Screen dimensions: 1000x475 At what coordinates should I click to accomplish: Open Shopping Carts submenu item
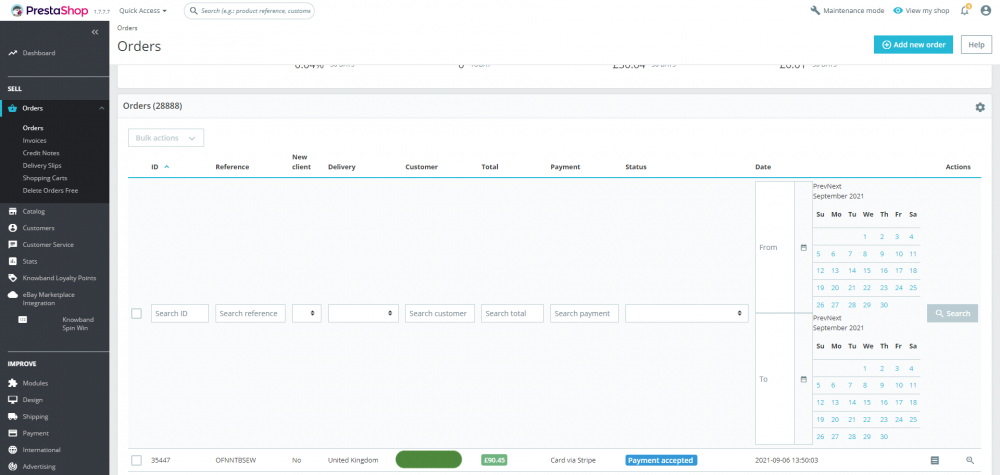[45, 178]
